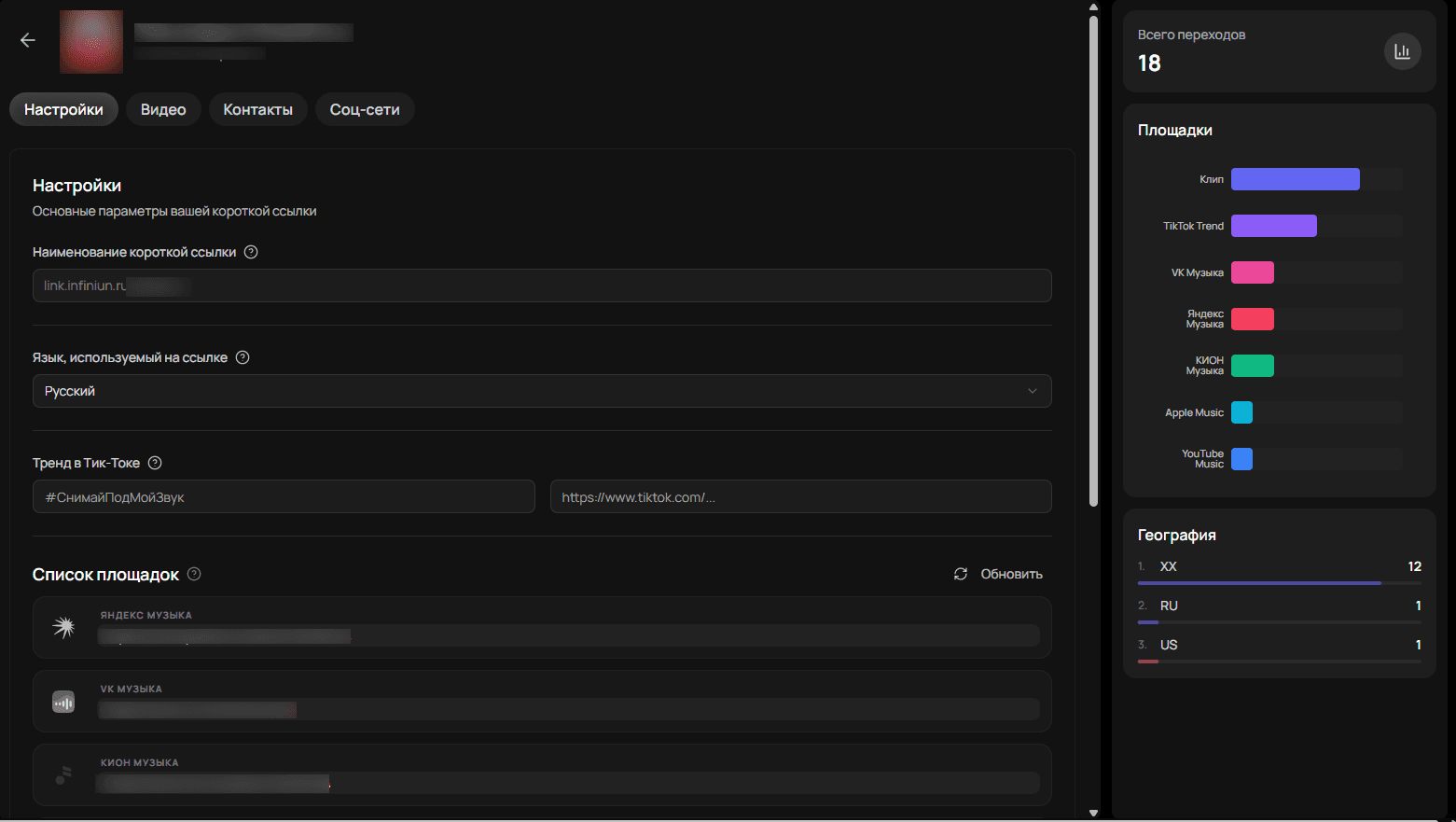Click the Яндекс Музыка platform icon

click(x=63, y=628)
